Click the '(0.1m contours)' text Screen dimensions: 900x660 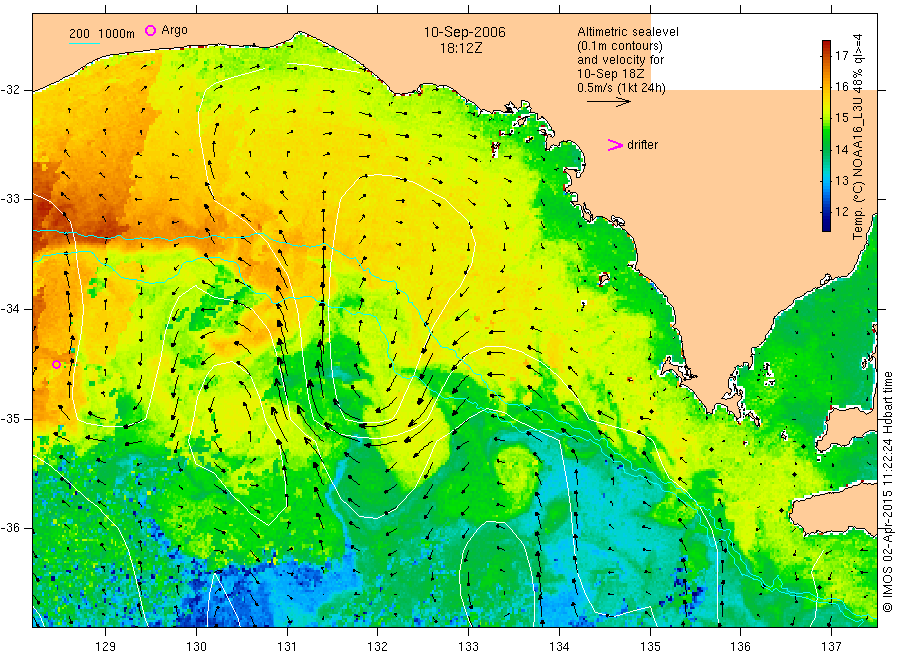pyautogui.click(x=620, y=45)
